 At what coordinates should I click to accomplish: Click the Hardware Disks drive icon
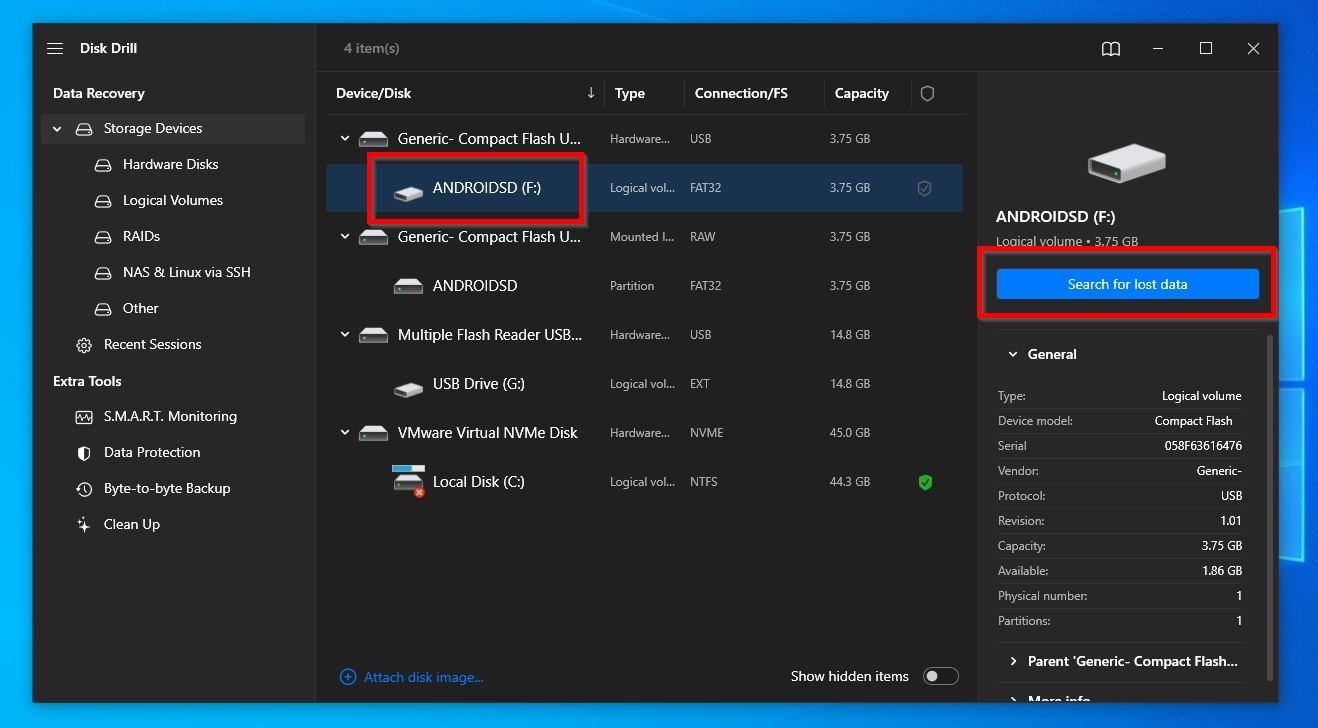coord(103,165)
